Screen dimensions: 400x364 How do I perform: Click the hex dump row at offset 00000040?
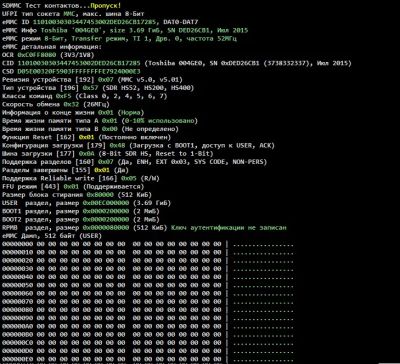[x=148, y=277]
